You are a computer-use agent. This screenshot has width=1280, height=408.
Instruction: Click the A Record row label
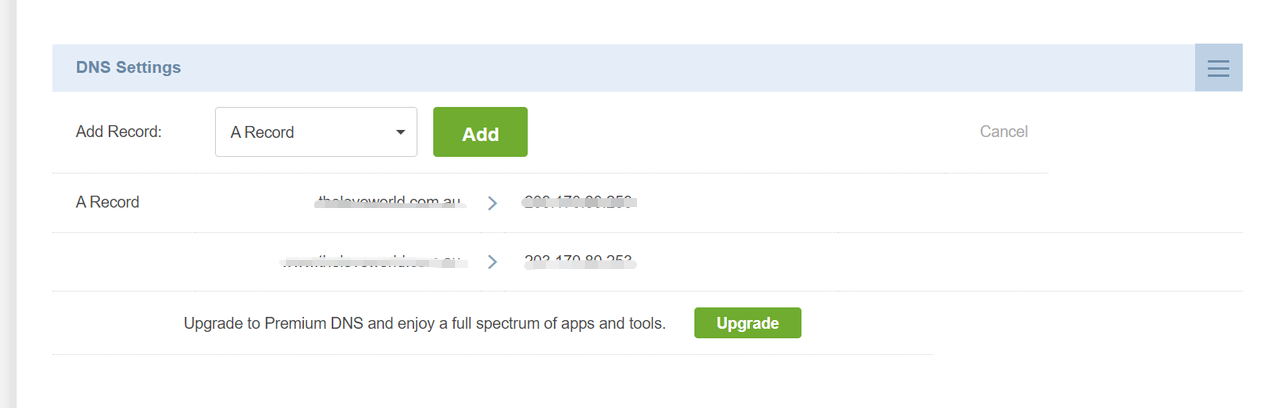tap(107, 202)
